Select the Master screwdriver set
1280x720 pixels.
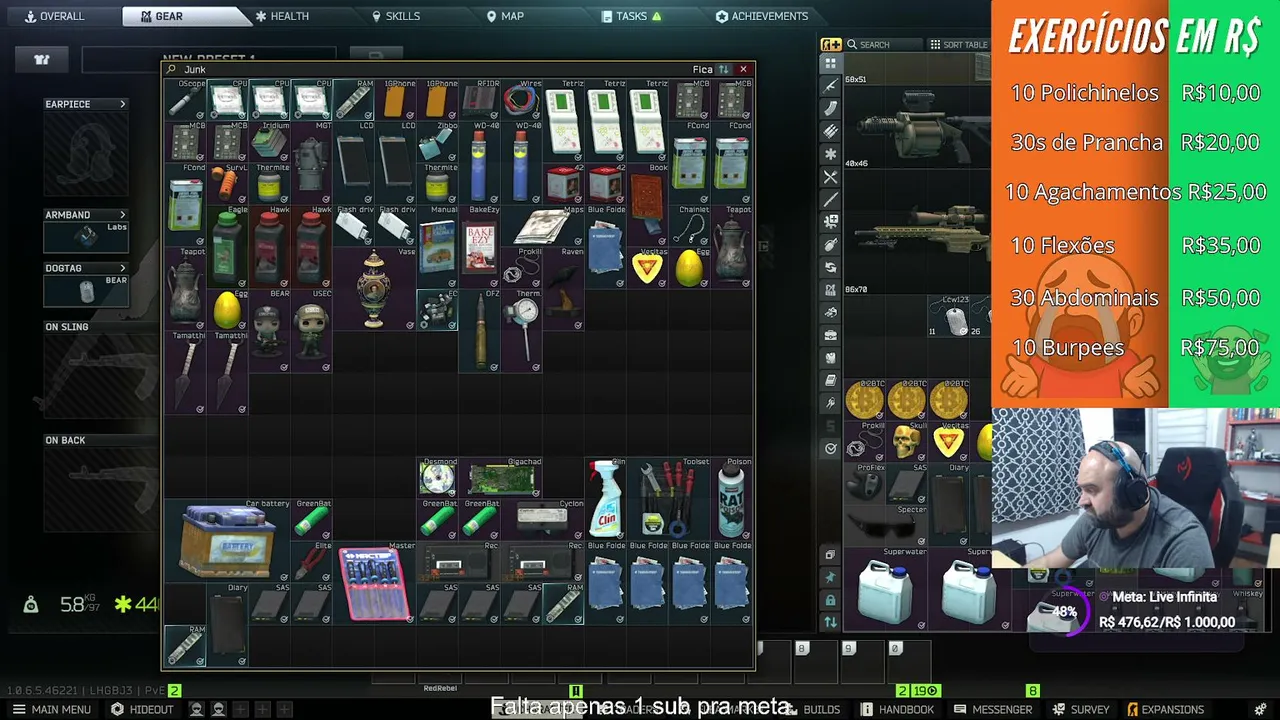click(374, 583)
